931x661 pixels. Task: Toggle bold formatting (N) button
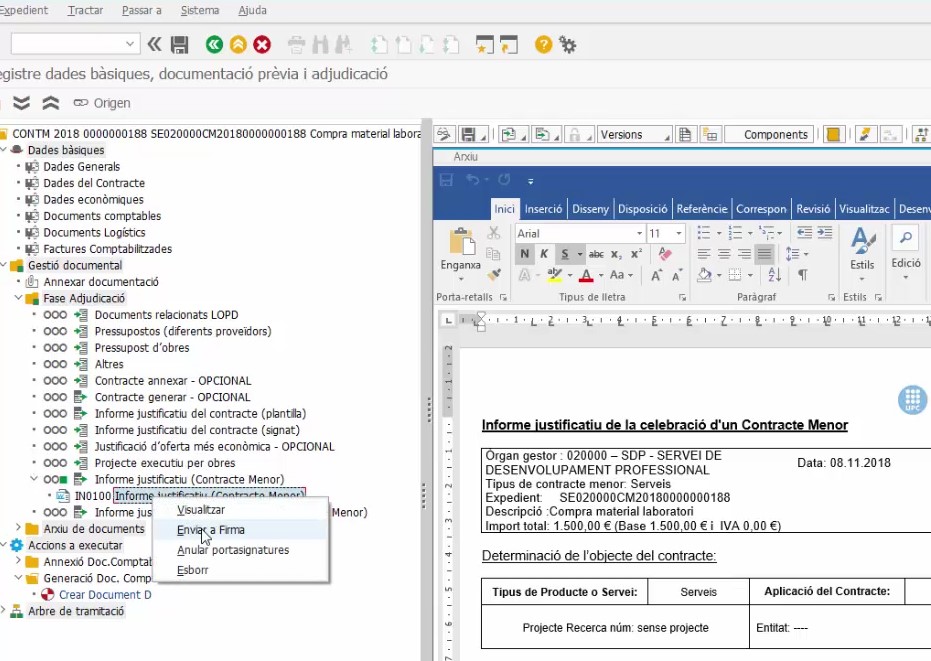[x=524, y=254]
